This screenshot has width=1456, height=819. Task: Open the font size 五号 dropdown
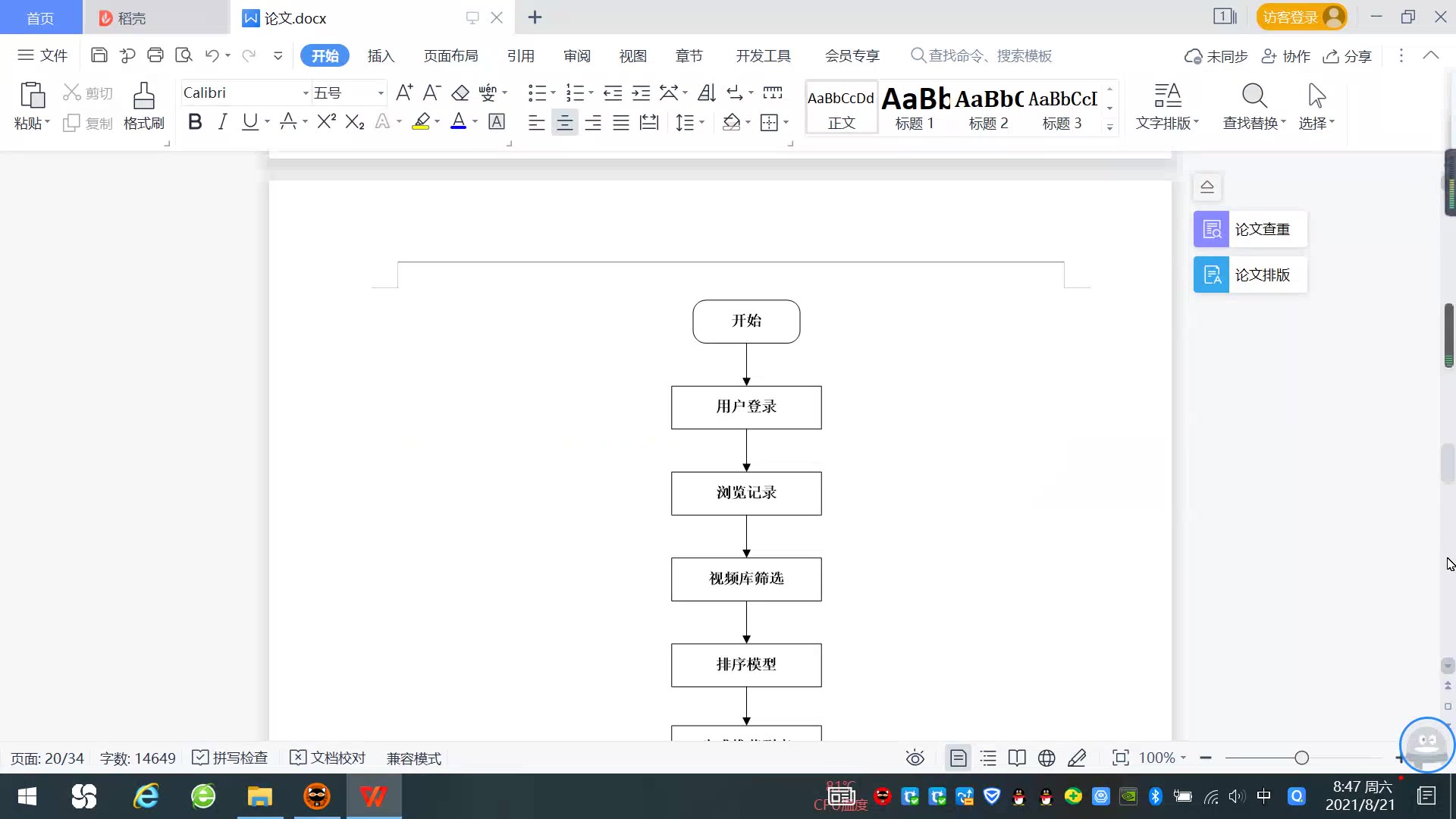[x=380, y=93]
